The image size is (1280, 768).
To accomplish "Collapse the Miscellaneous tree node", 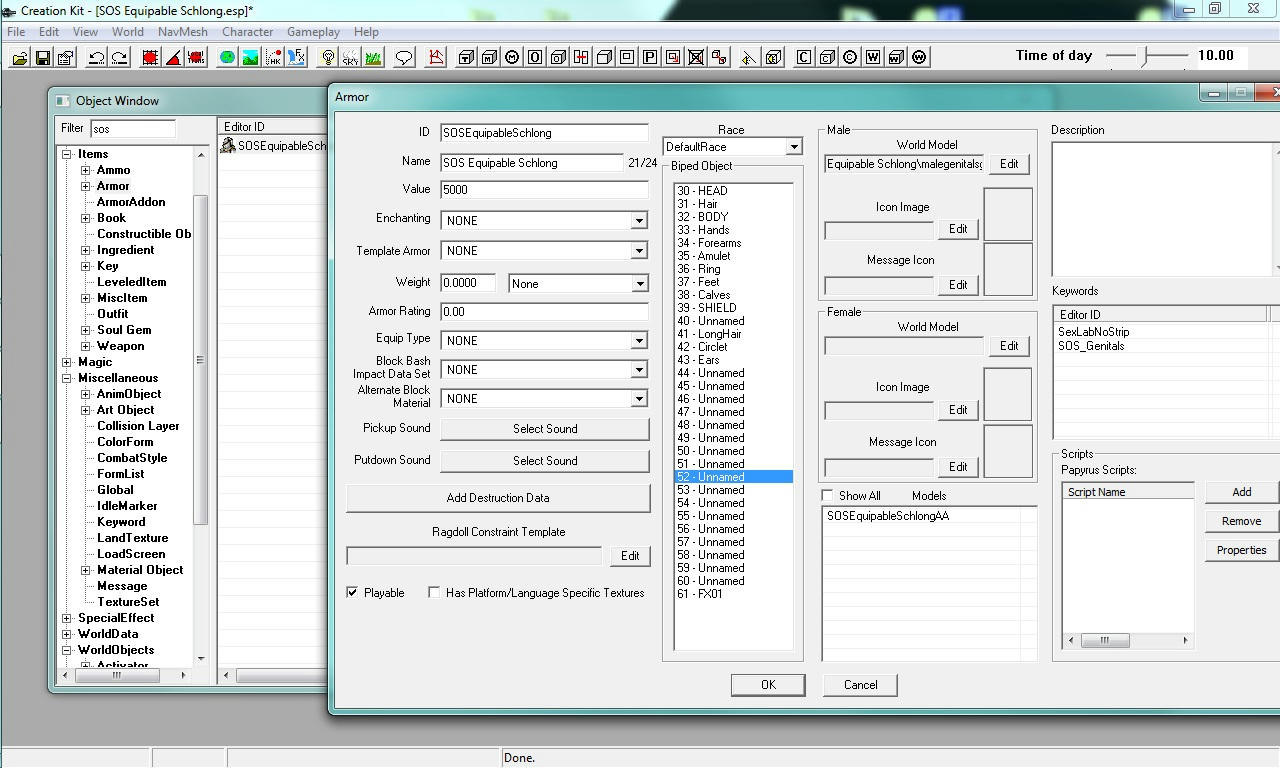I will point(67,378).
